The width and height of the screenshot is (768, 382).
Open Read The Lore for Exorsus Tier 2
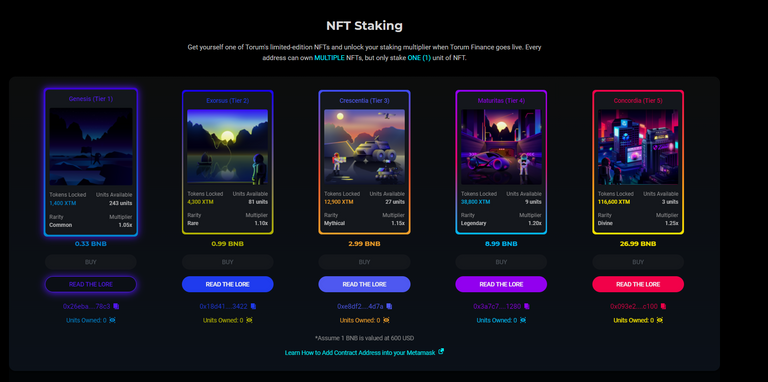tap(227, 285)
